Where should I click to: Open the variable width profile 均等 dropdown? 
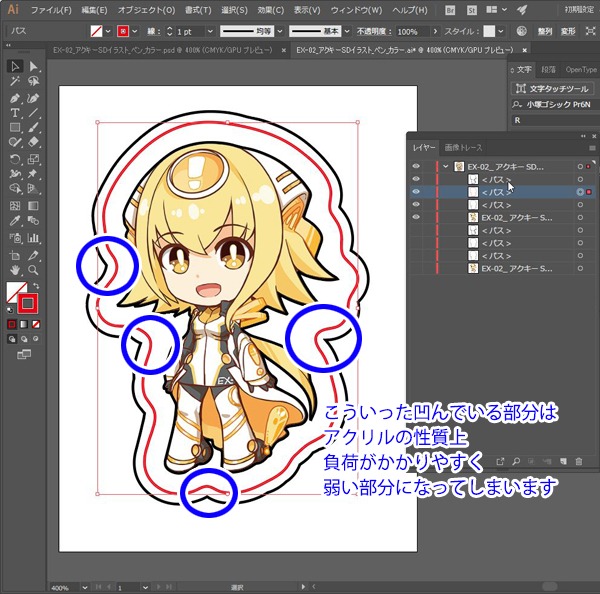280,31
